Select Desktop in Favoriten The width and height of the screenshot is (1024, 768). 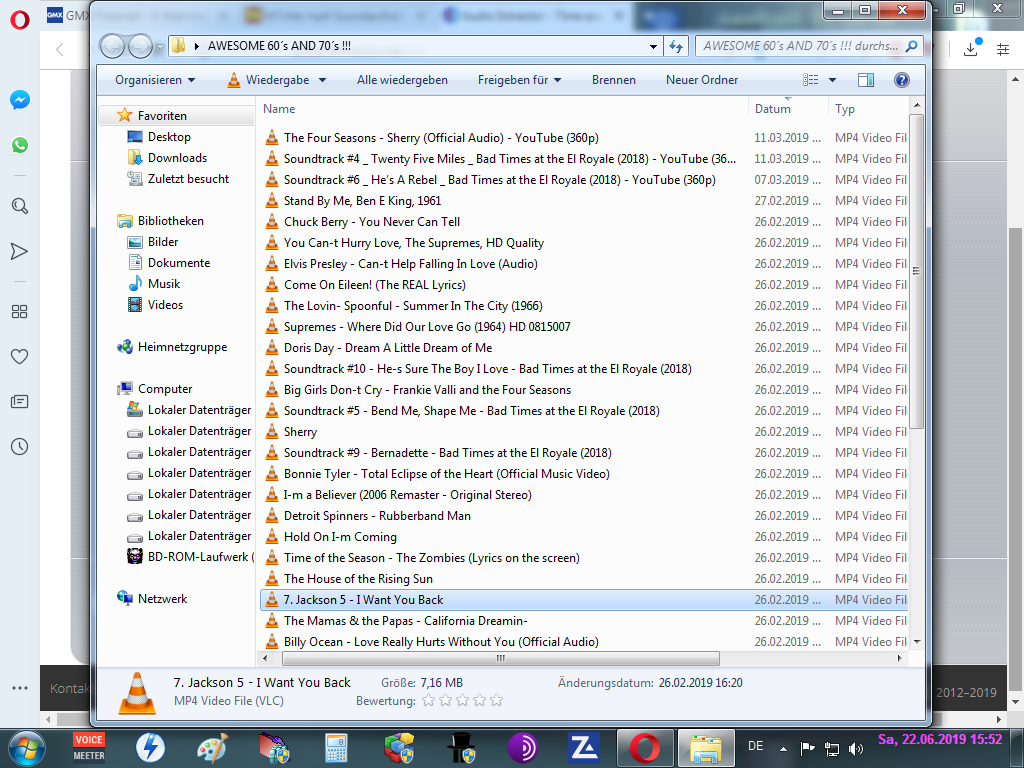point(169,136)
